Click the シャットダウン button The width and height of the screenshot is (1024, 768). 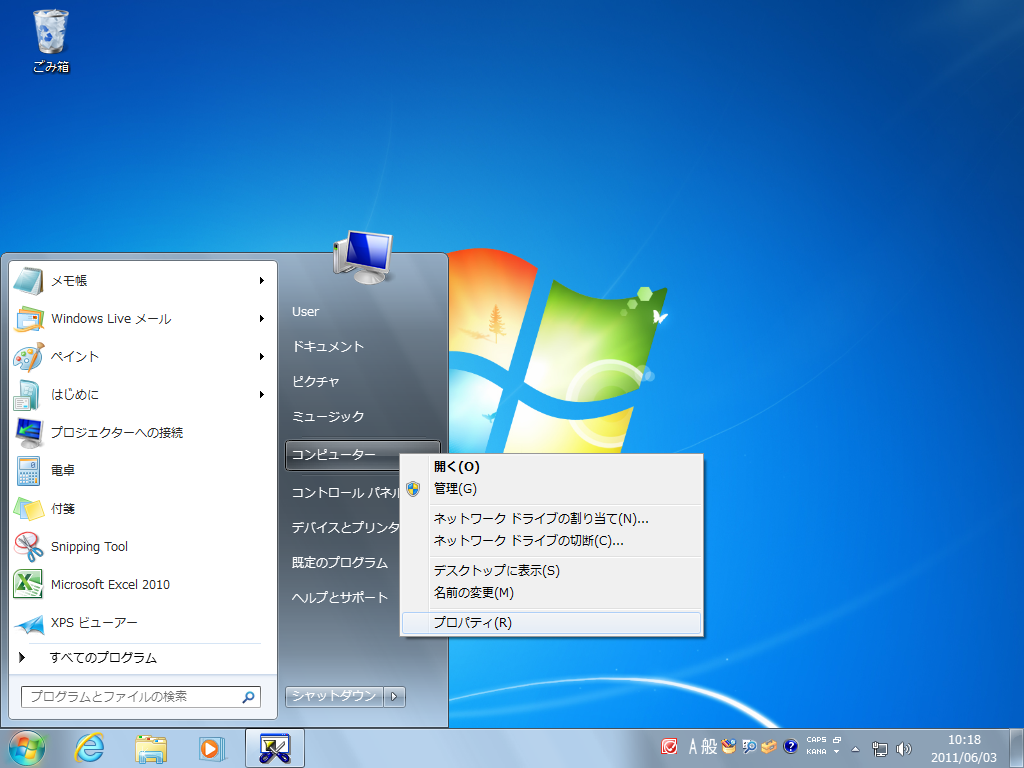tap(334, 697)
